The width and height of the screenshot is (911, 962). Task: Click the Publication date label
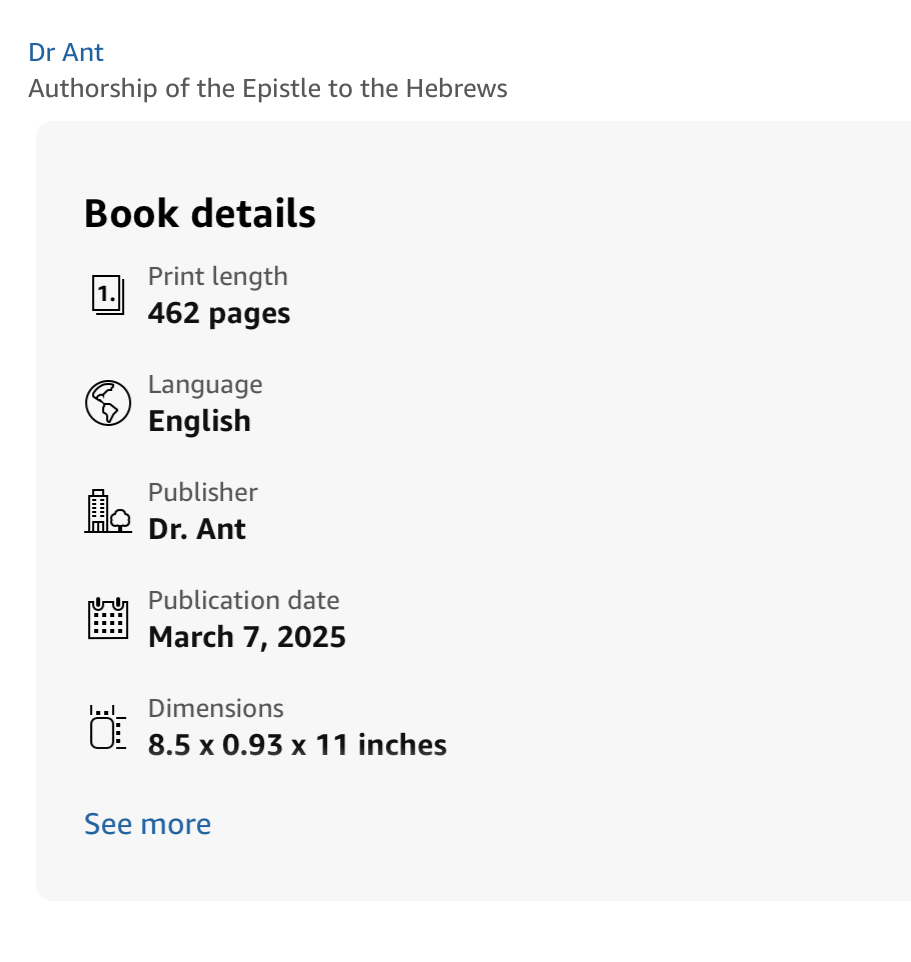pos(244,601)
